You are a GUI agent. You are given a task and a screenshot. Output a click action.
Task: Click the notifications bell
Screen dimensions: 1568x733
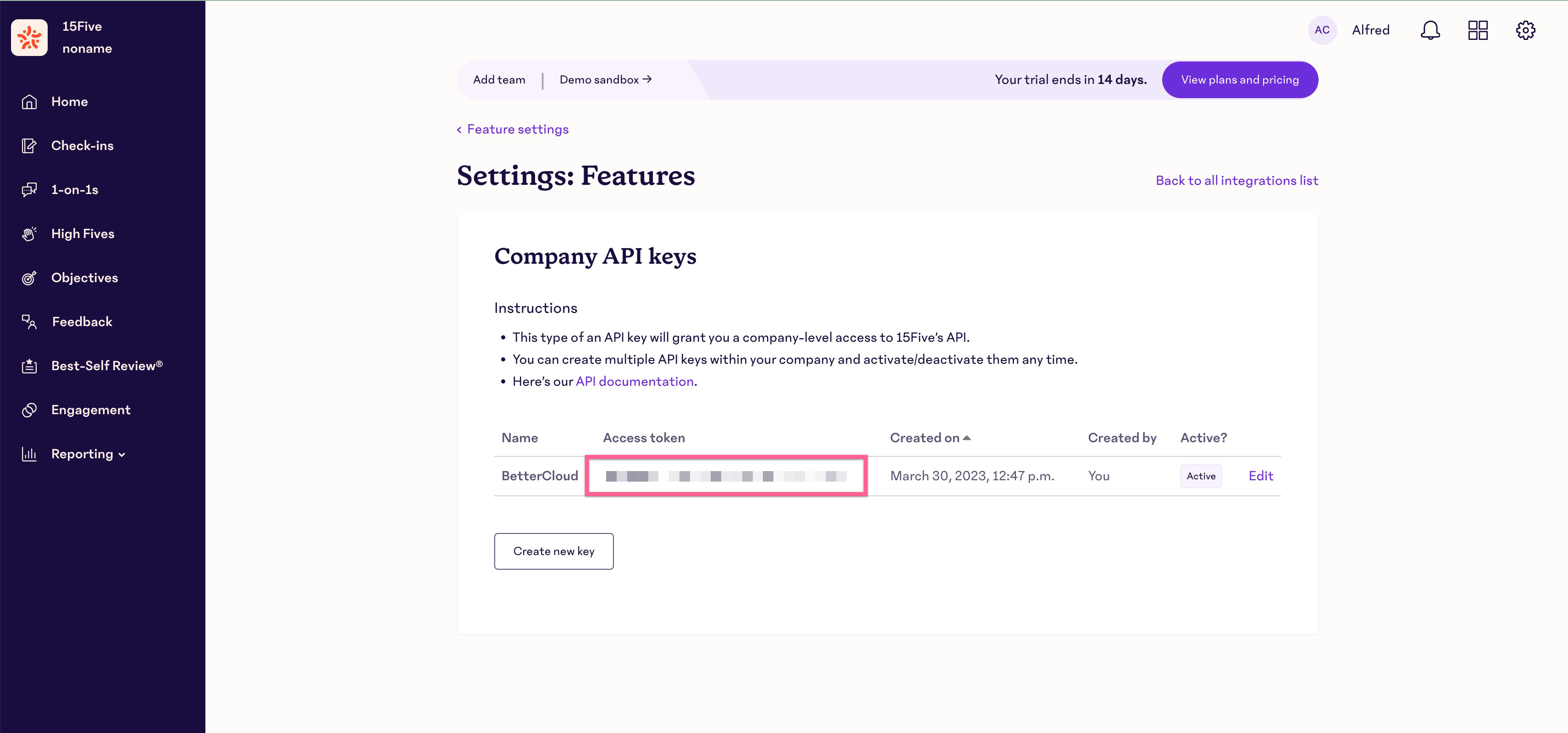(1430, 30)
